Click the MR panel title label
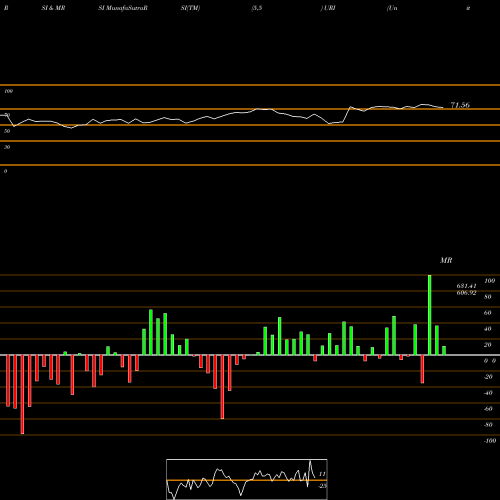 coord(446,260)
